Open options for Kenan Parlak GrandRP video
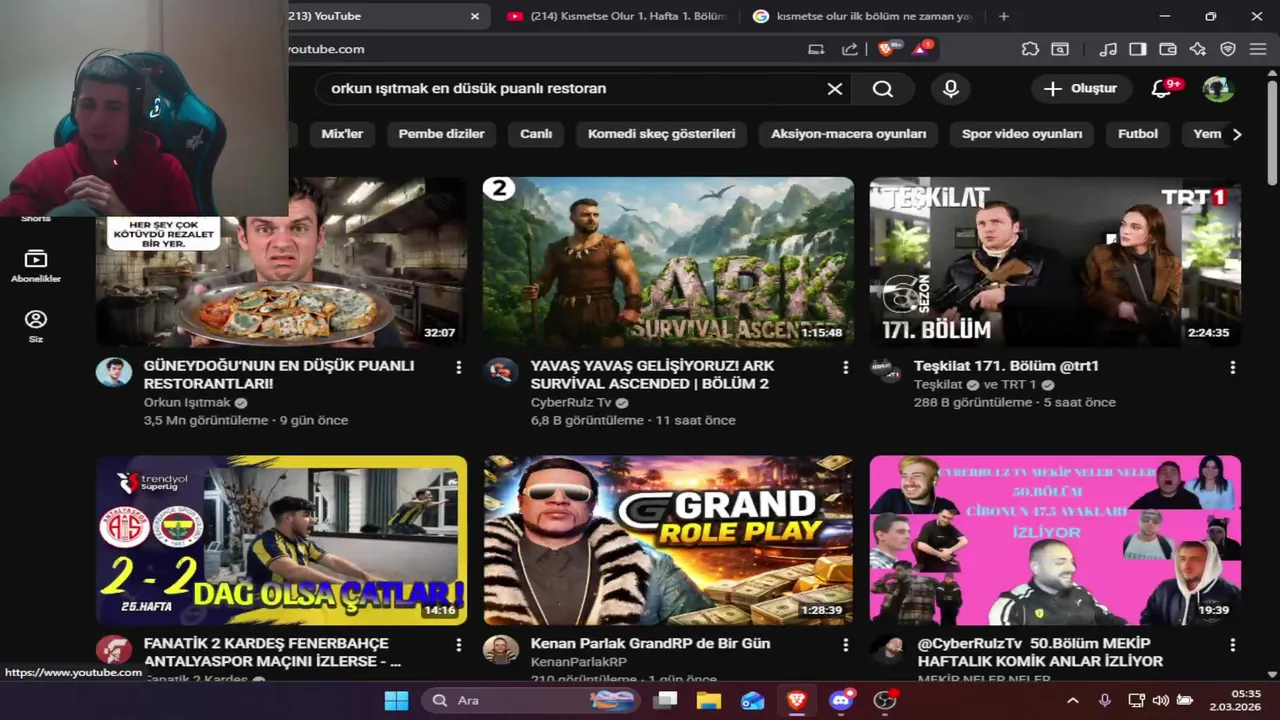Image resolution: width=1280 pixels, height=720 pixels. 846,646
